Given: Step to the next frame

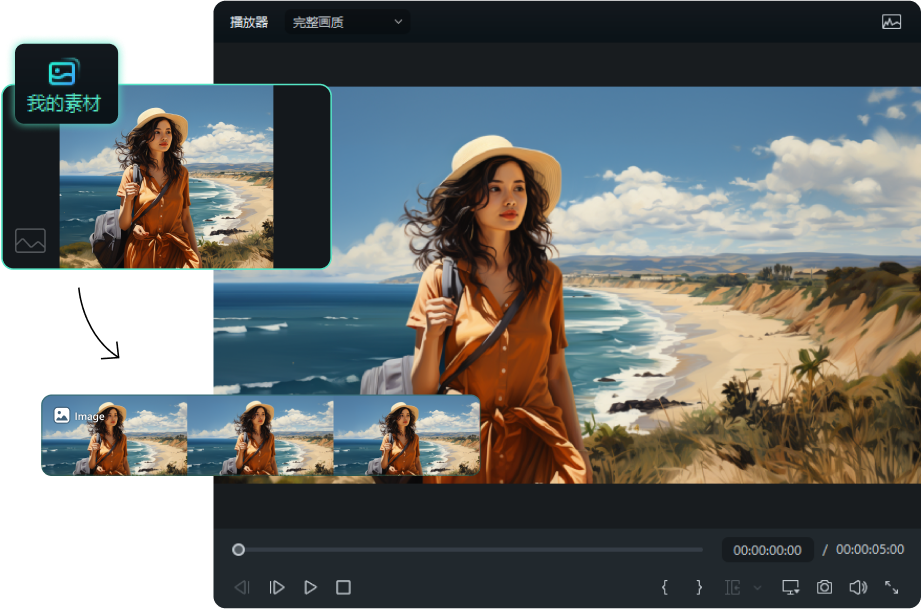Looking at the screenshot, I should [277, 588].
